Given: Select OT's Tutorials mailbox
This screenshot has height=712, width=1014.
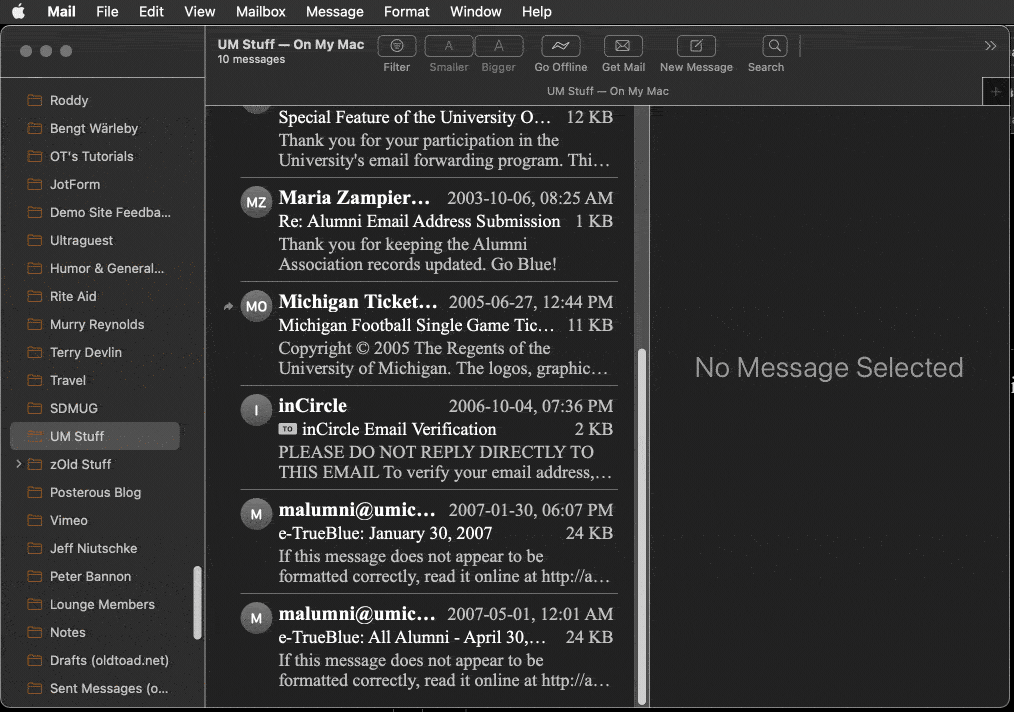Looking at the screenshot, I should click(x=95, y=156).
